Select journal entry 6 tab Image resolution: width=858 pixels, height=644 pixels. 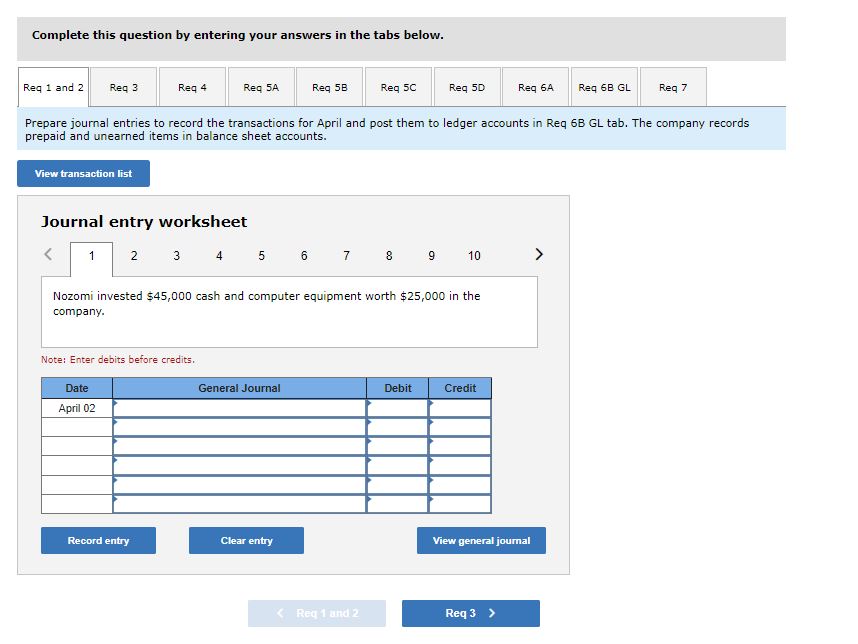pos(304,256)
